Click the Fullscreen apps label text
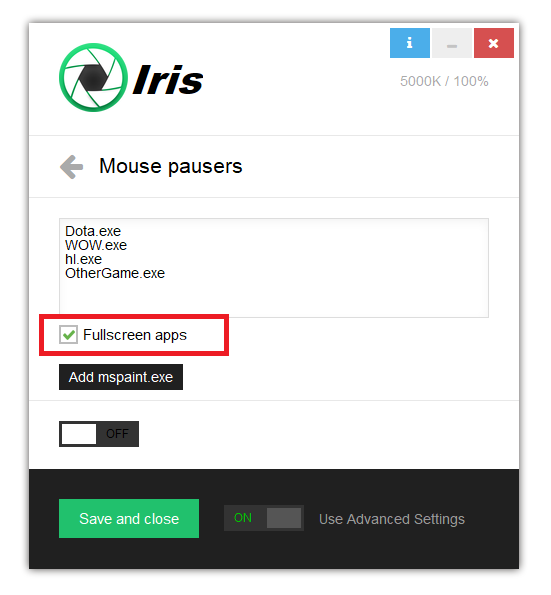 [x=135, y=335]
